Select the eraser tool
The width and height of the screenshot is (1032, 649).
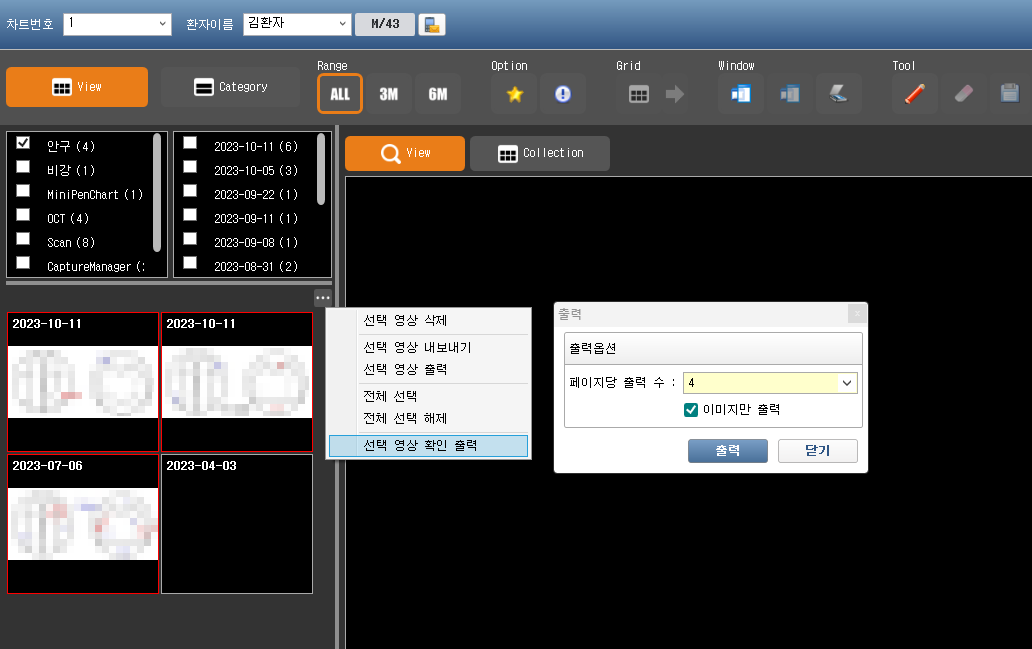(x=963, y=94)
